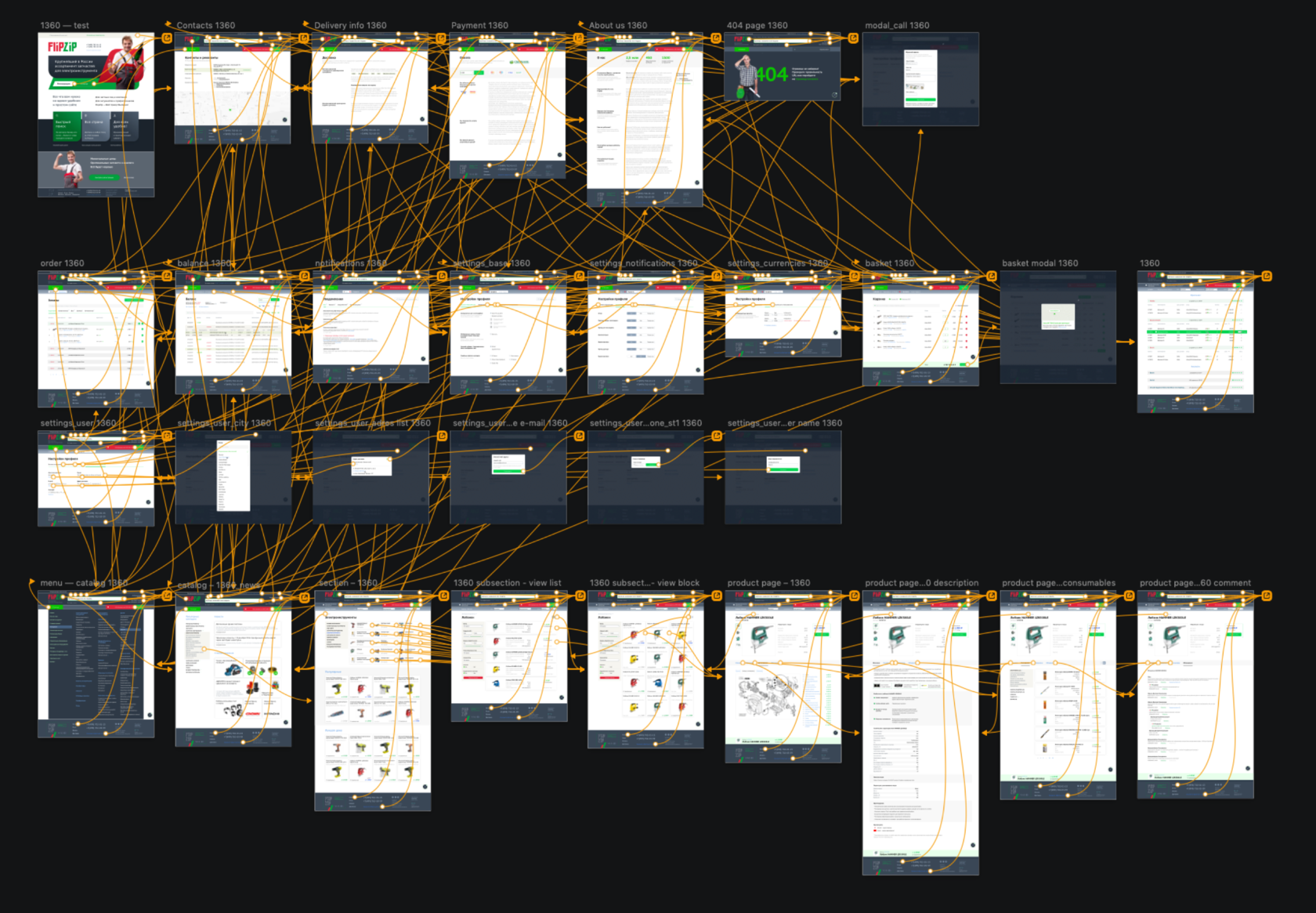Click green button in settings_user...er name modal
The height and width of the screenshot is (913, 1316).
point(783,469)
